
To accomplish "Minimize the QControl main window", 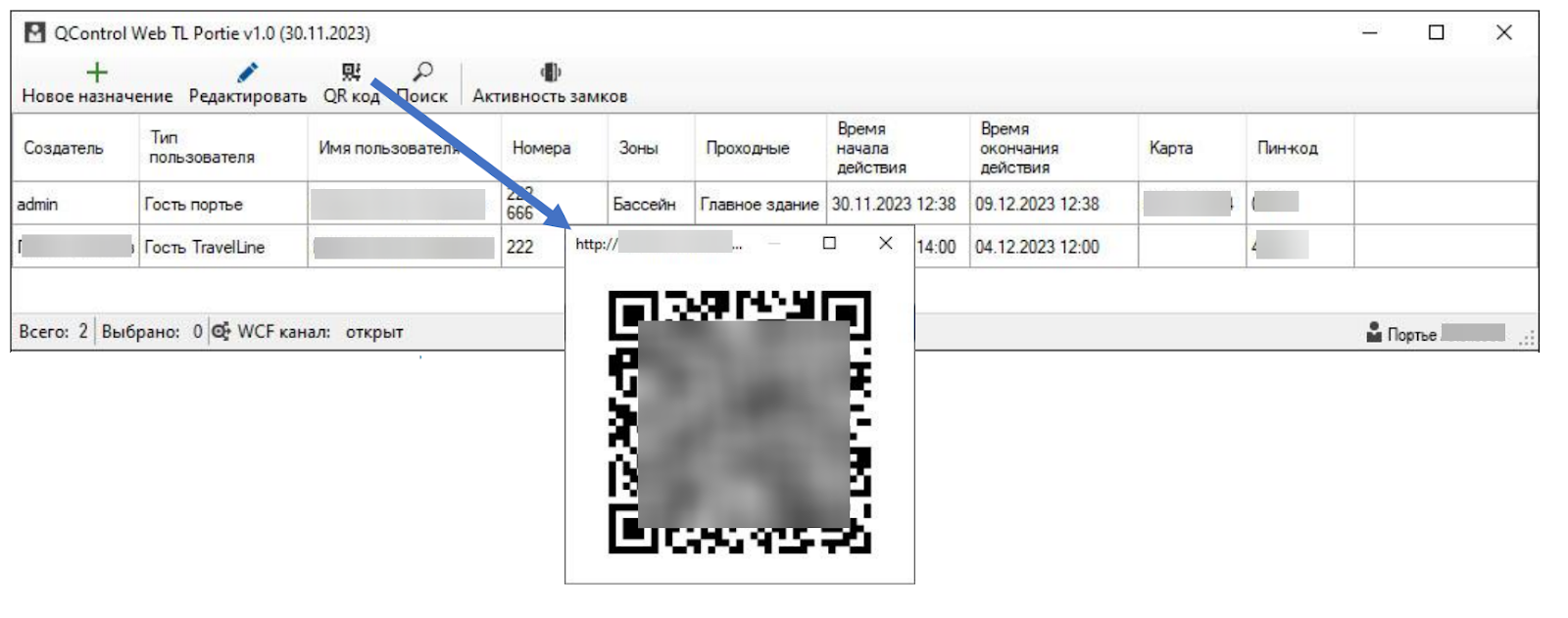I will click(x=1370, y=32).
